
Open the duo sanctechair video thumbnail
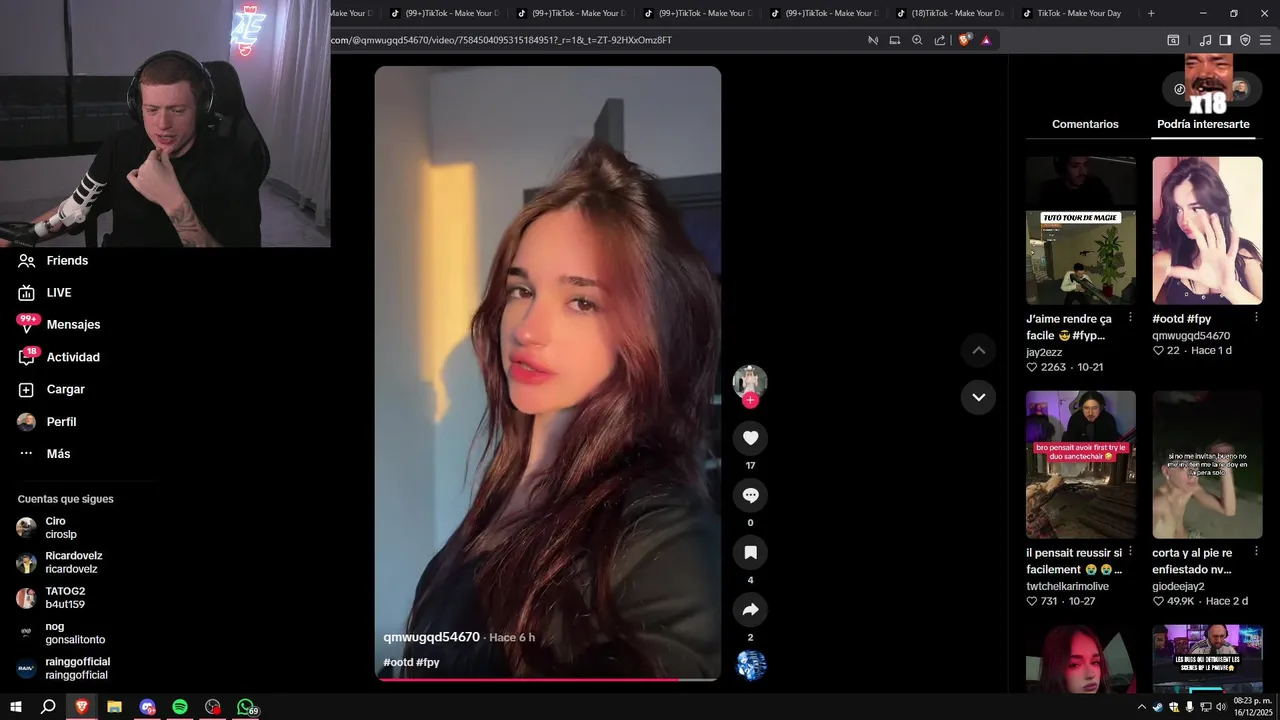point(1081,464)
